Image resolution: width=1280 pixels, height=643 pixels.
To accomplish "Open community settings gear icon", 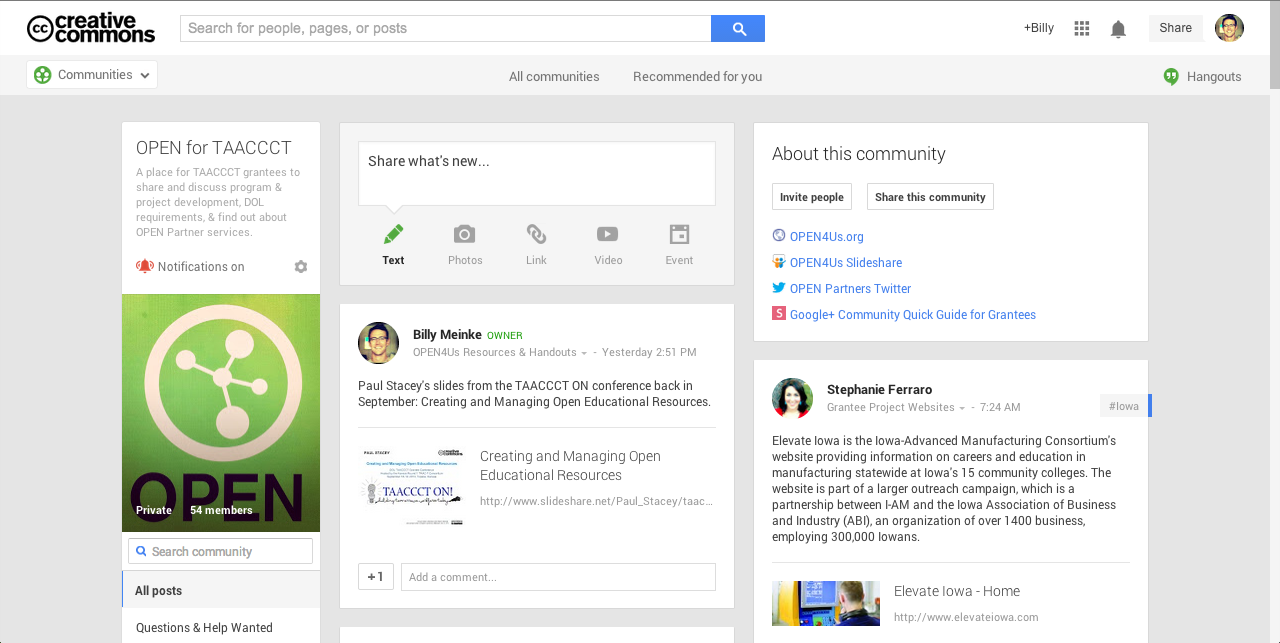I will [x=301, y=267].
